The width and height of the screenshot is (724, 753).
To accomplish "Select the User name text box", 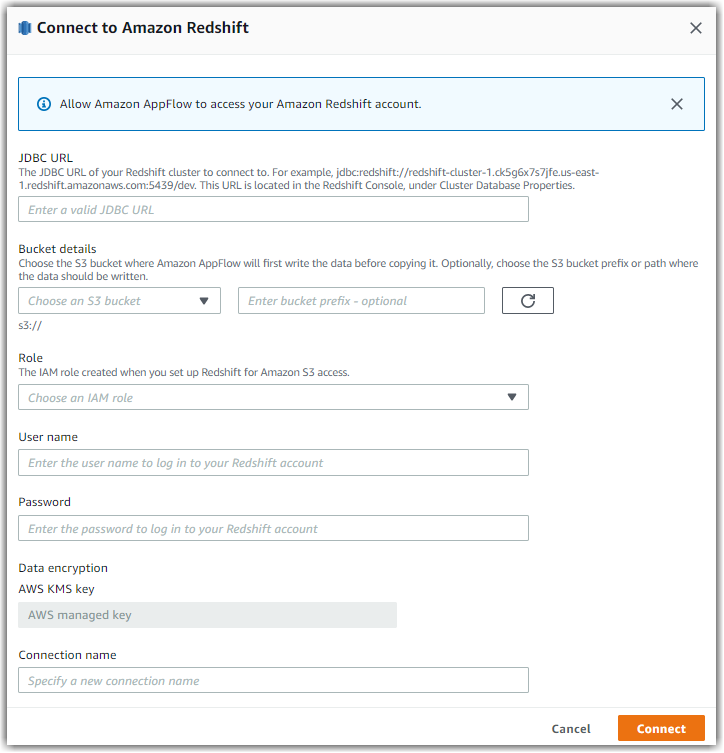I will pyautogui.click(x=273, y=462).
